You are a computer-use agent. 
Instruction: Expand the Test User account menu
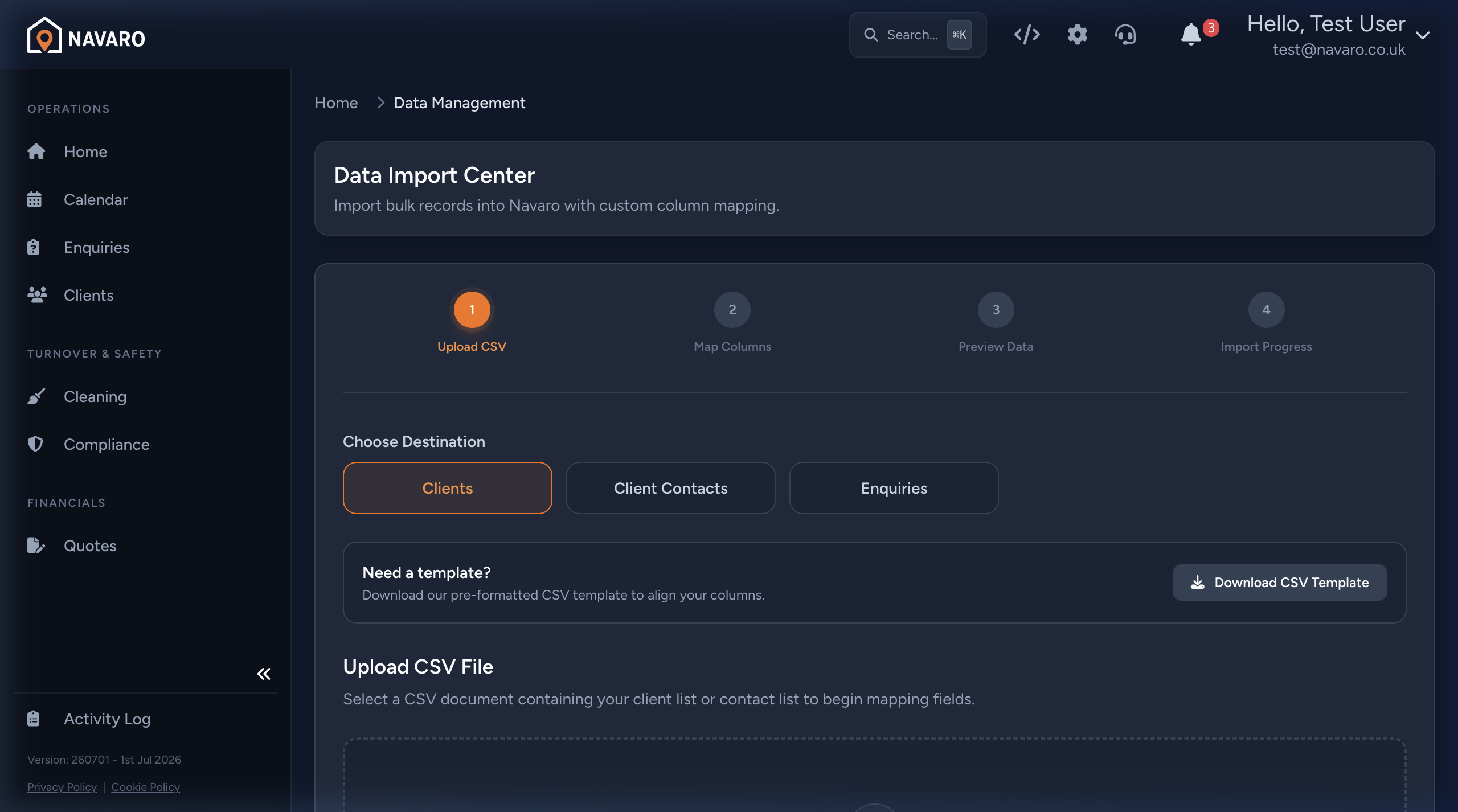coord(1422,35)
